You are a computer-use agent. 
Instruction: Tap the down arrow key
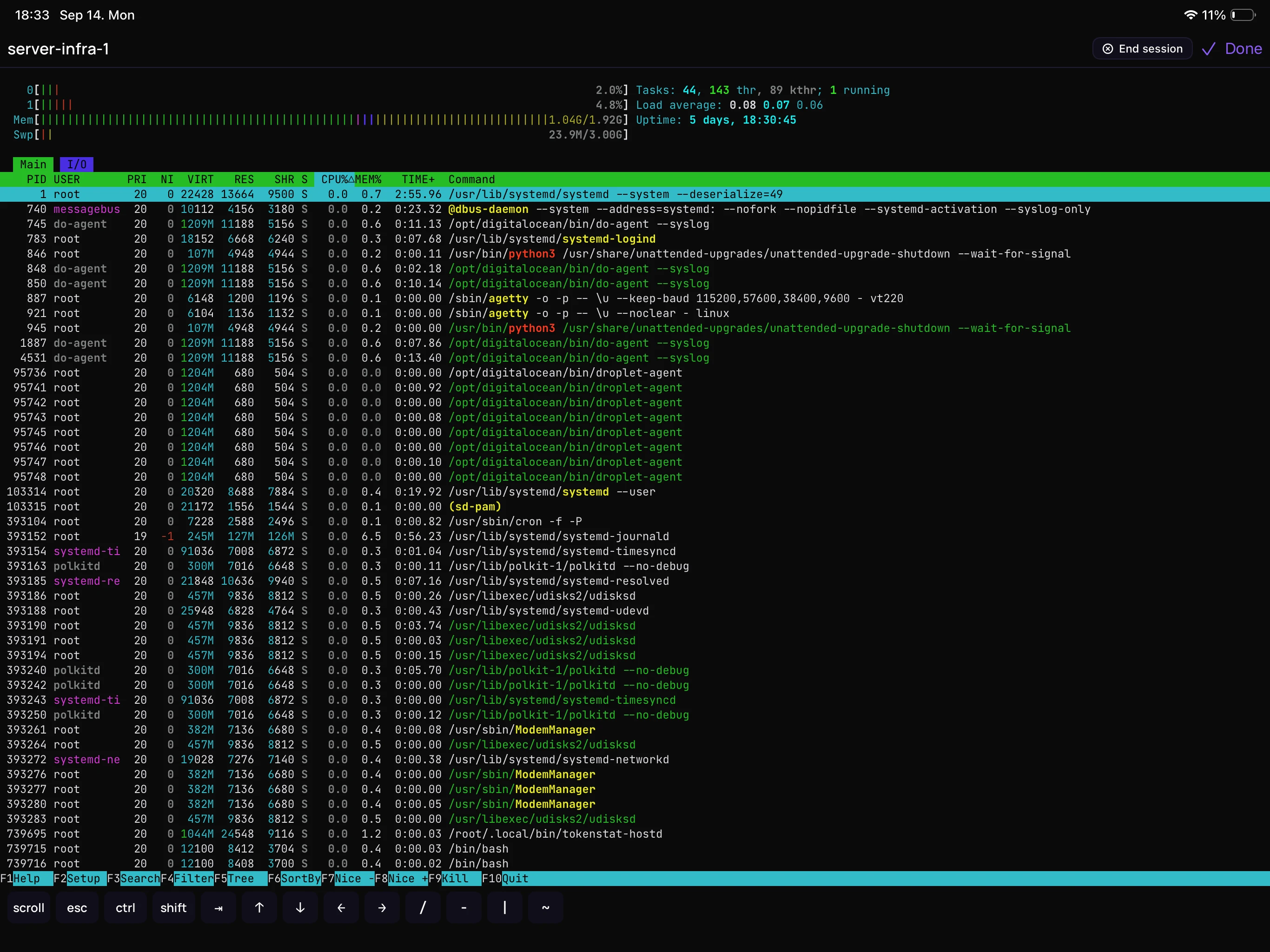(x=300, y=908)
